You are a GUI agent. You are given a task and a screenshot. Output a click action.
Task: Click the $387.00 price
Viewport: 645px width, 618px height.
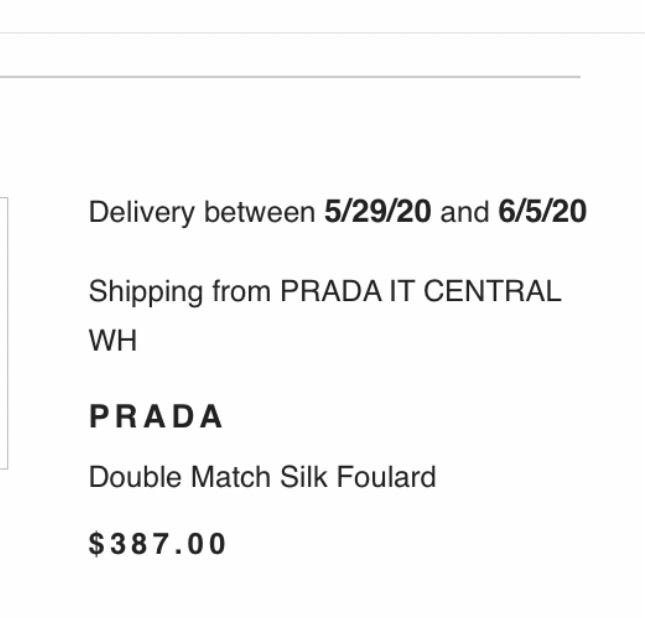point(158,544)
